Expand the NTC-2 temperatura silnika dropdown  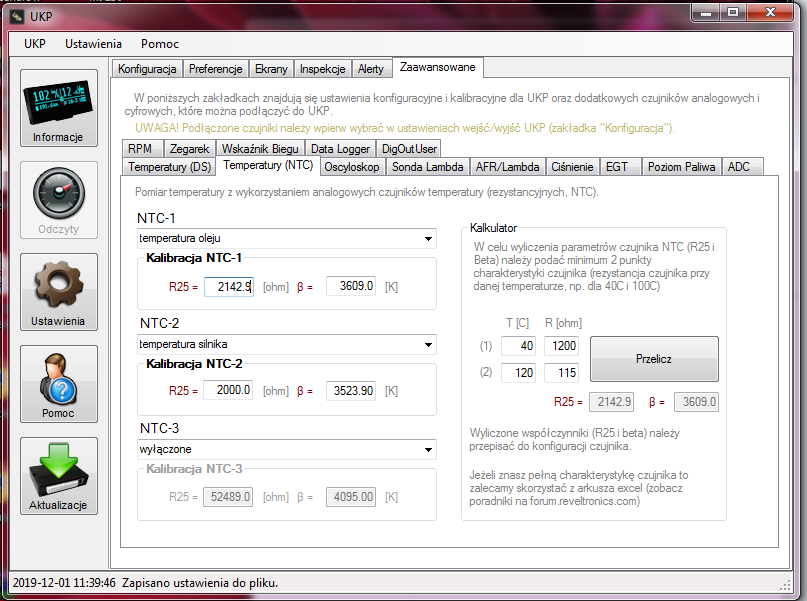285,344
